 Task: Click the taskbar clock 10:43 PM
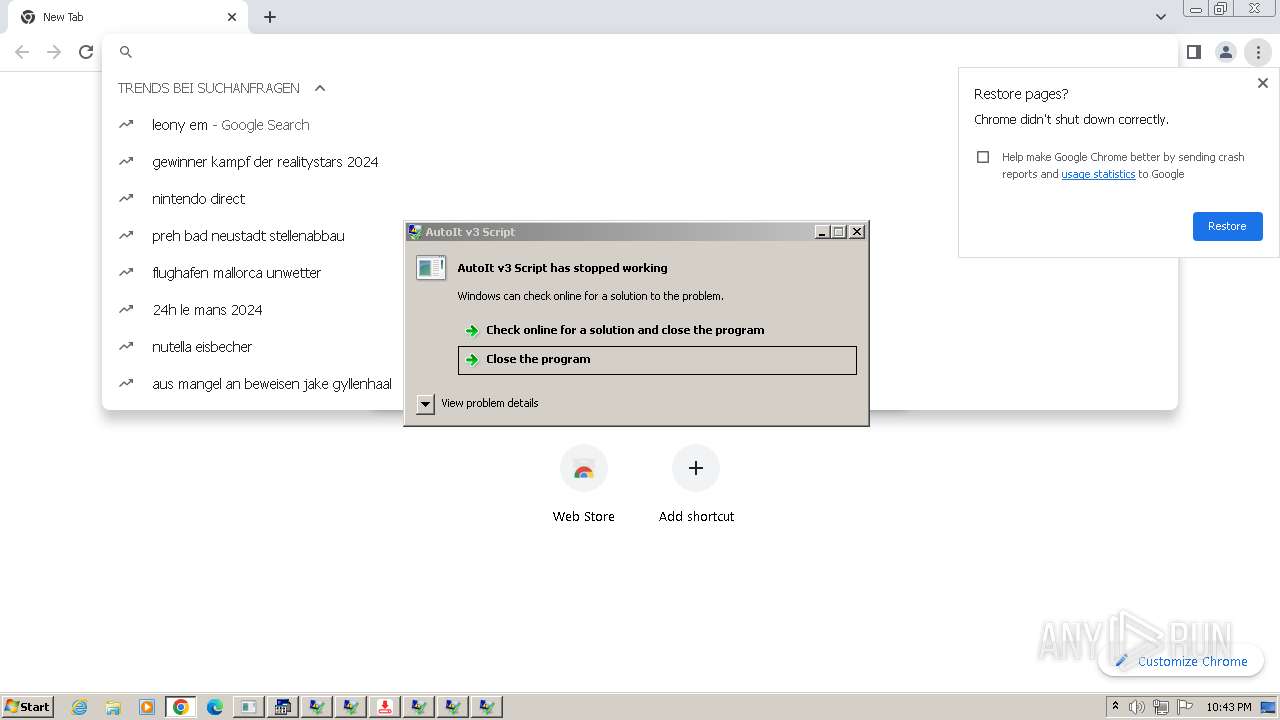[x=1229, y=707]
